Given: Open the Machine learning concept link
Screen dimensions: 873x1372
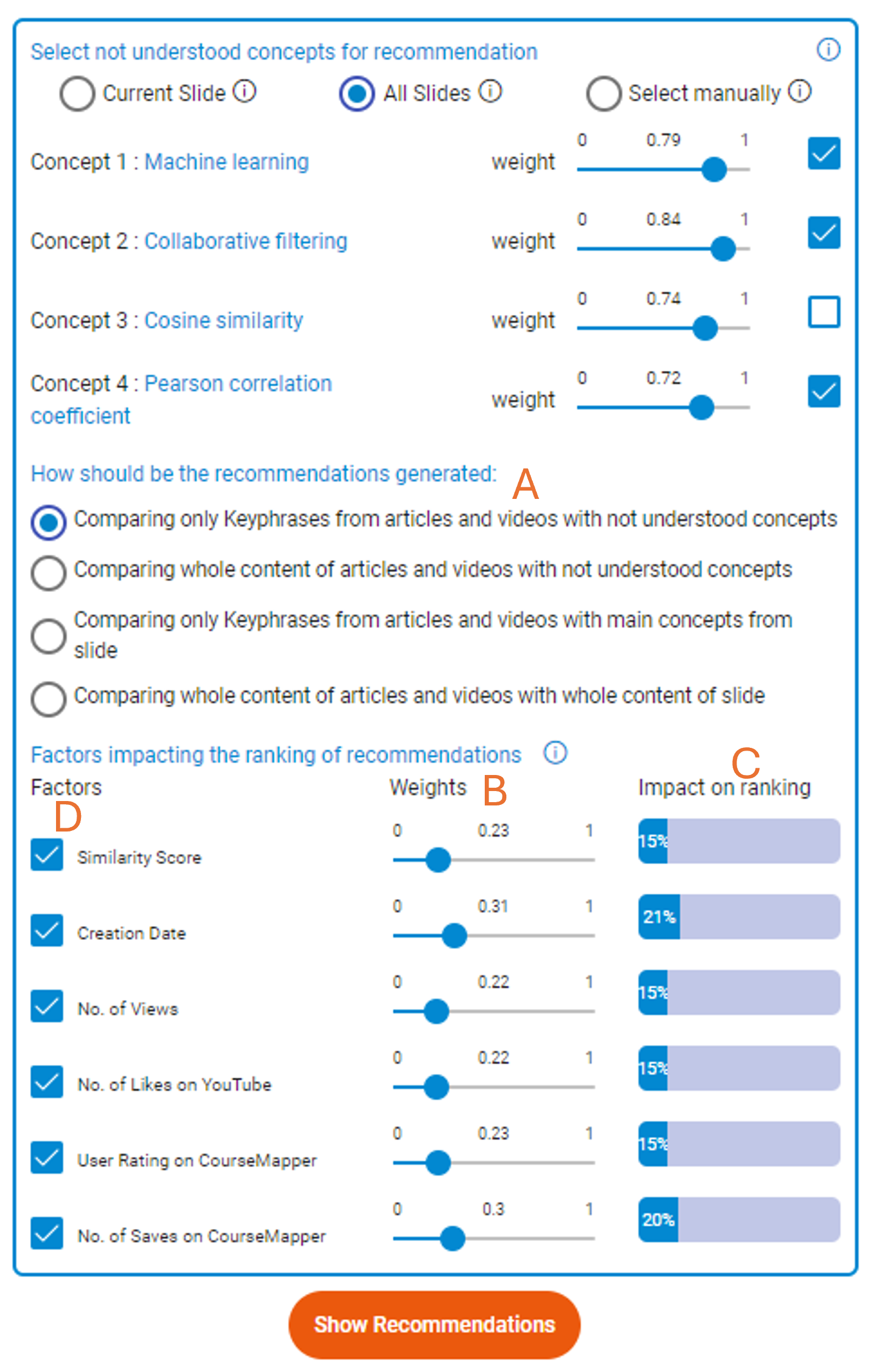Looking at the screenshot, I should pyautogui.click(x=226, y=162).
